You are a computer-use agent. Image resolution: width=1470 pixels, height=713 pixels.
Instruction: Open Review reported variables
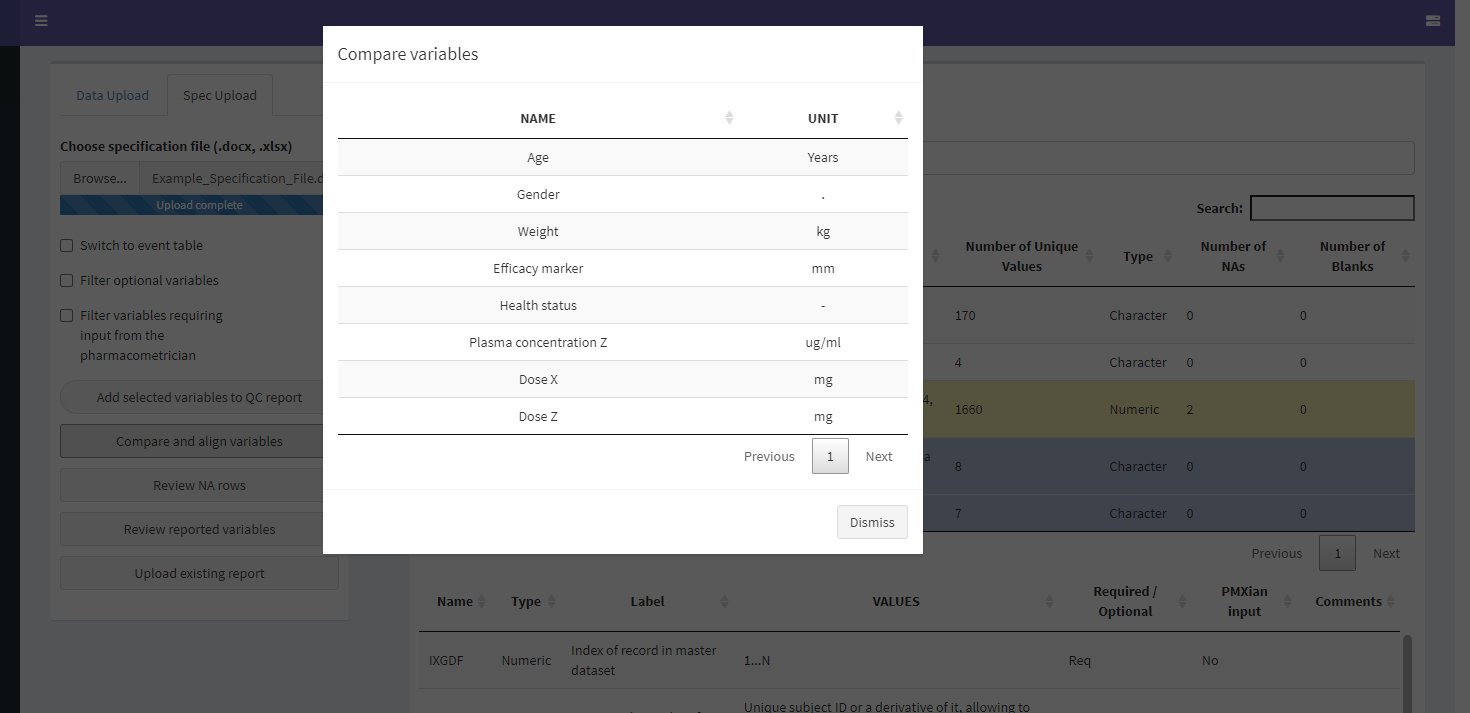(x=199, y=529)
